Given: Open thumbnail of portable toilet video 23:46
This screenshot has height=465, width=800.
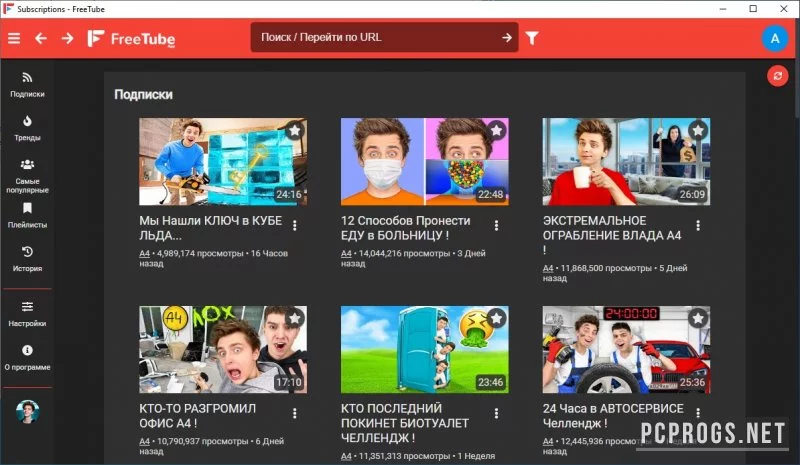Looking at the screenshot, I should click(424, 349).
